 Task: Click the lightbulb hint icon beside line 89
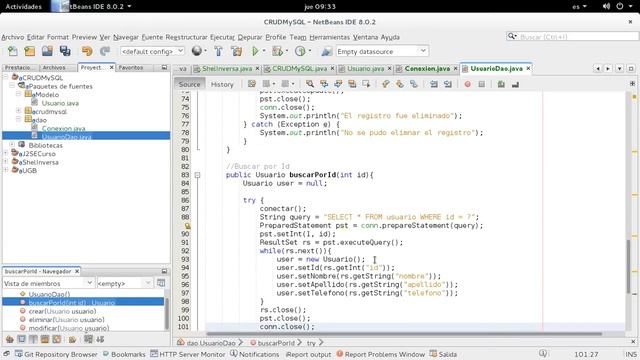pos(187,226)
